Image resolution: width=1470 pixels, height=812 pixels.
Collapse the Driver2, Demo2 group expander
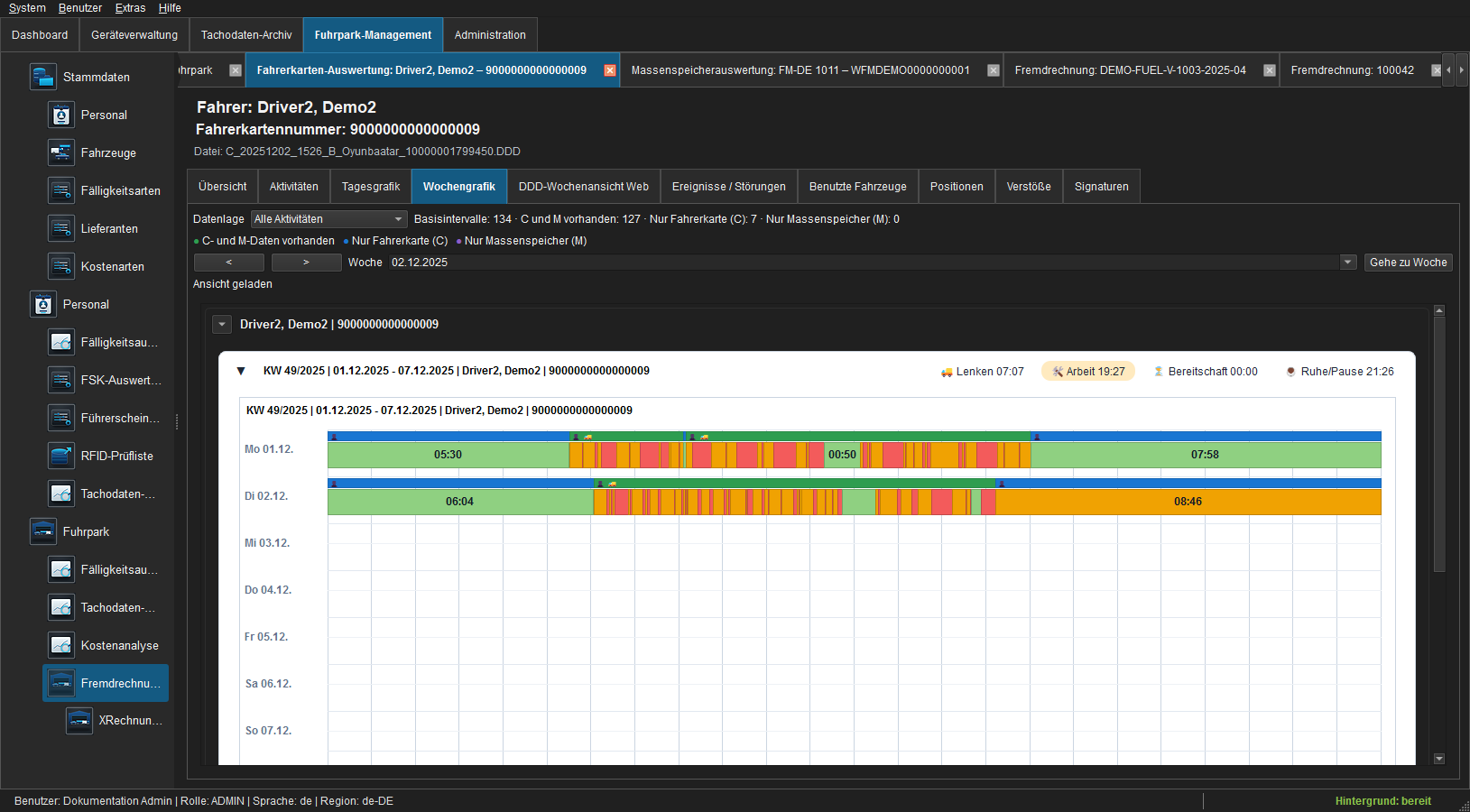[x=222, y=324]
